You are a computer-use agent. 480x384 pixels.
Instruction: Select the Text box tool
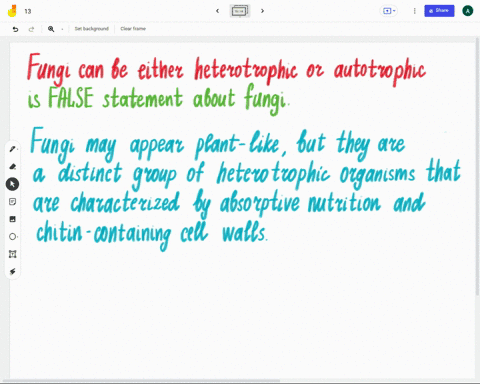(12, 254)
